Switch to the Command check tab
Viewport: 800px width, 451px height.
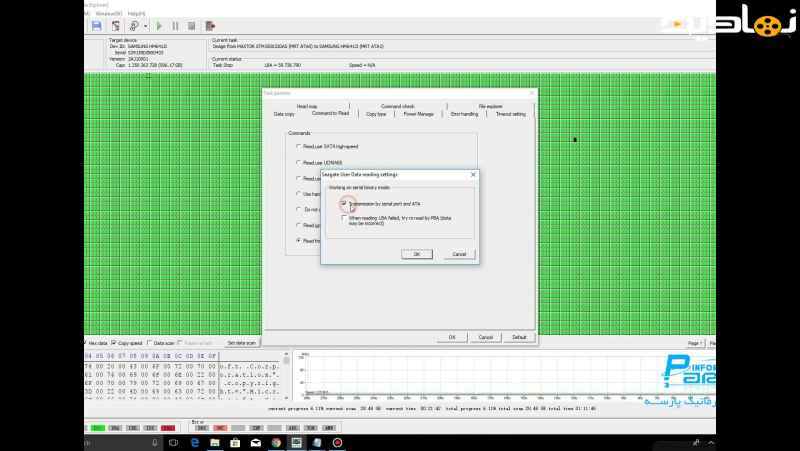pyautogui.click(x=397, y=106)
